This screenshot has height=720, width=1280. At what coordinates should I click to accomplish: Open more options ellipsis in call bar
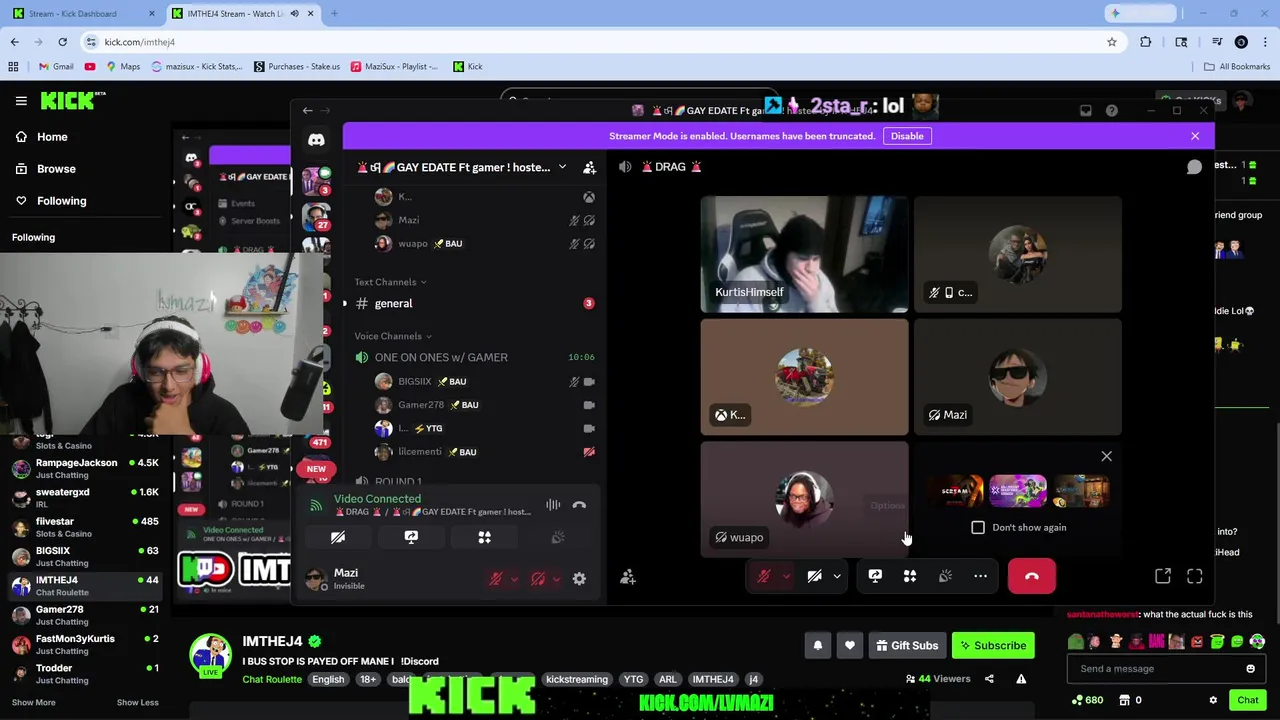tap(980, 576)
